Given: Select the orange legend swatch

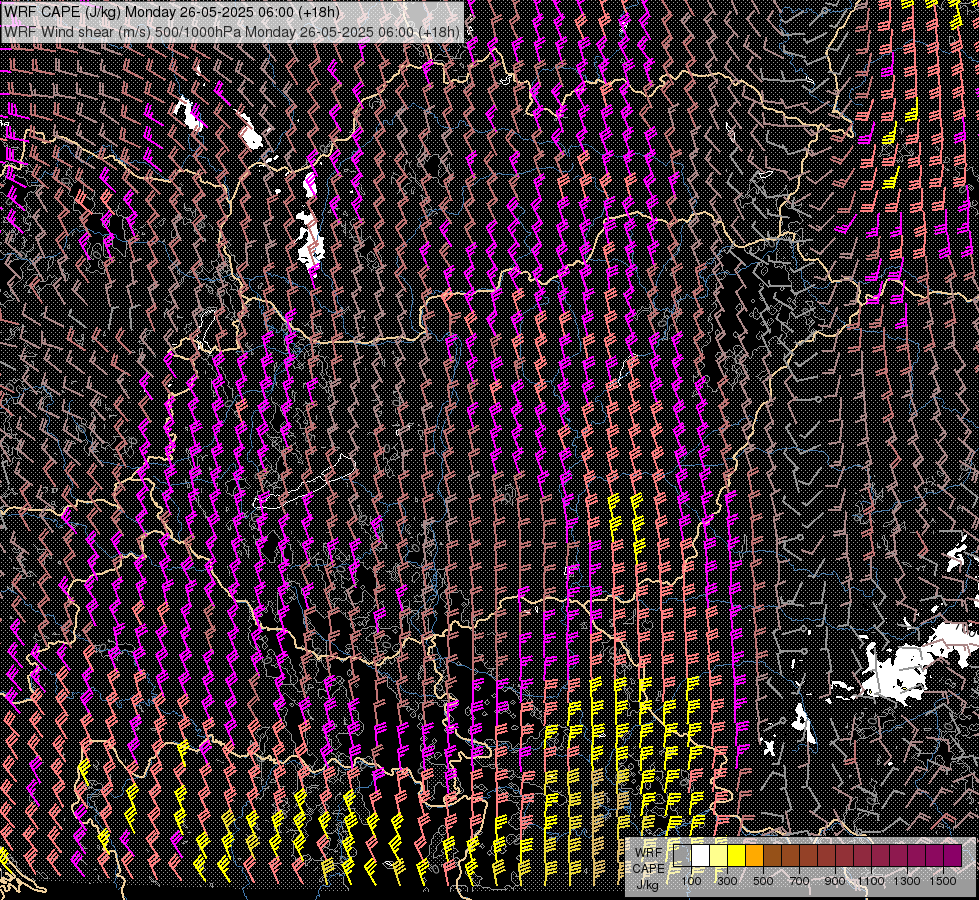Looking at the screenshot, I should pos(754,855).
